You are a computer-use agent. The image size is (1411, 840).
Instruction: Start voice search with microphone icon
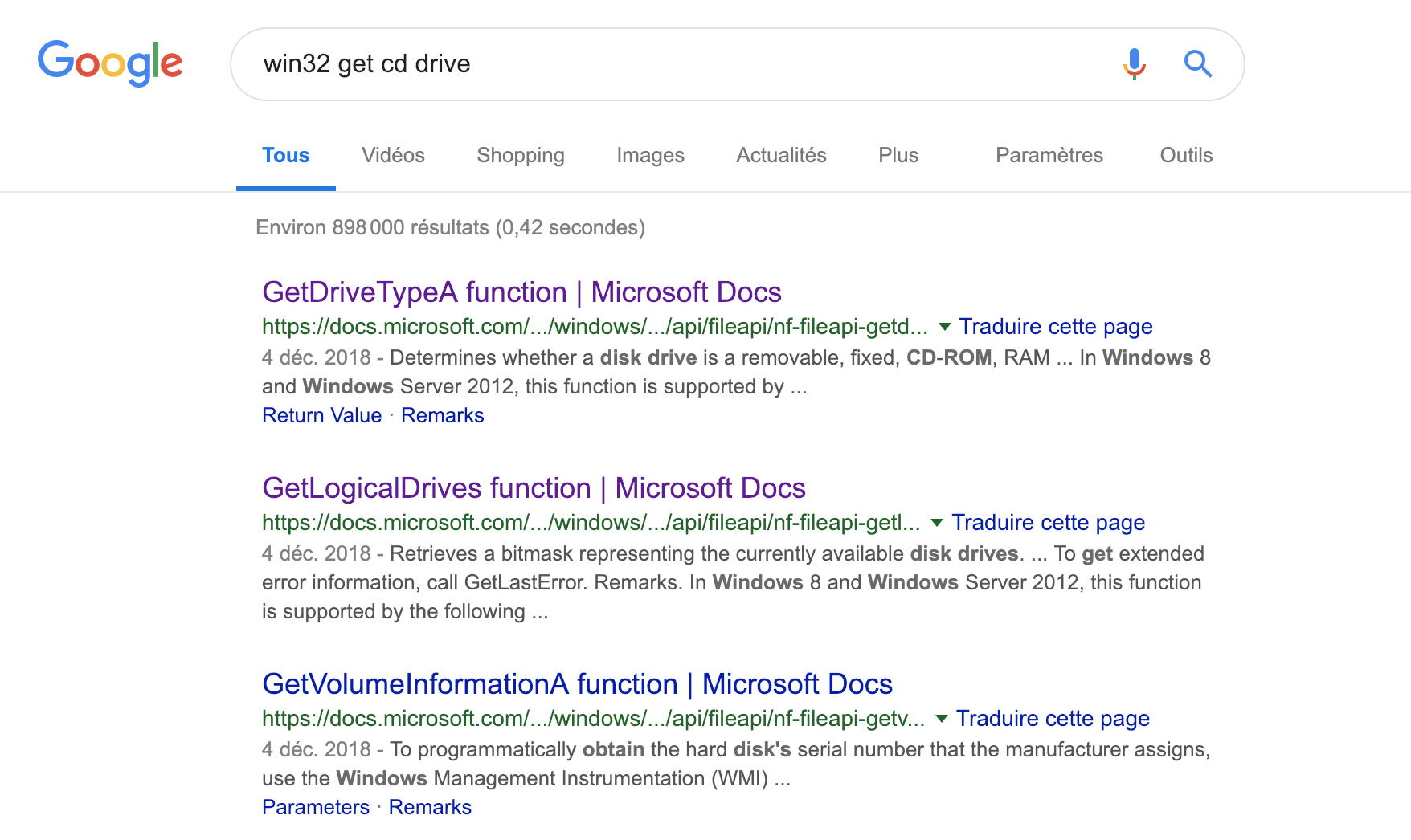pyautogui.click(x=1134, y=63)
